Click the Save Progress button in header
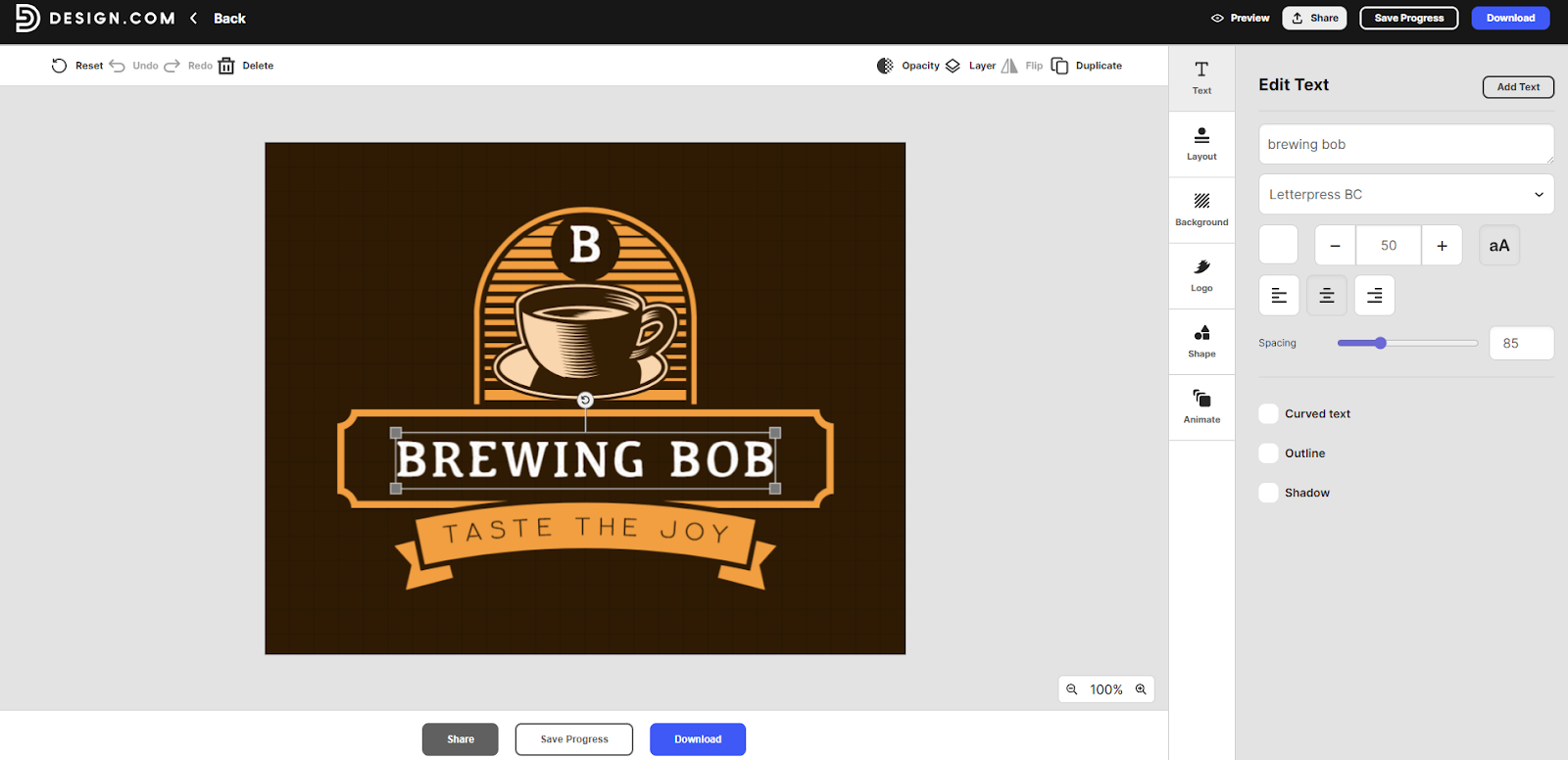 coord(1408,18)
